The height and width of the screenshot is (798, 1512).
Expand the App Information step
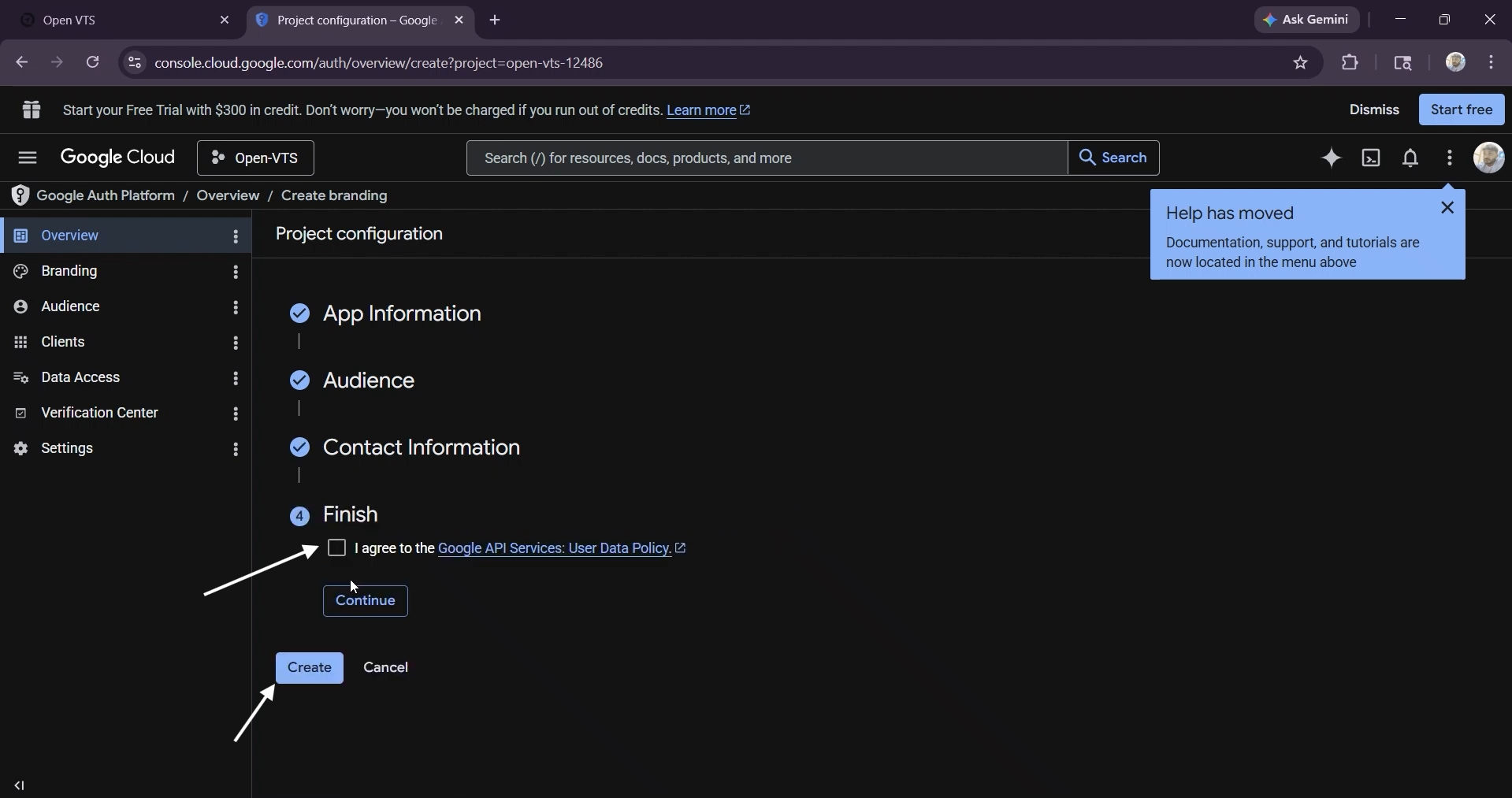[402, 314]
